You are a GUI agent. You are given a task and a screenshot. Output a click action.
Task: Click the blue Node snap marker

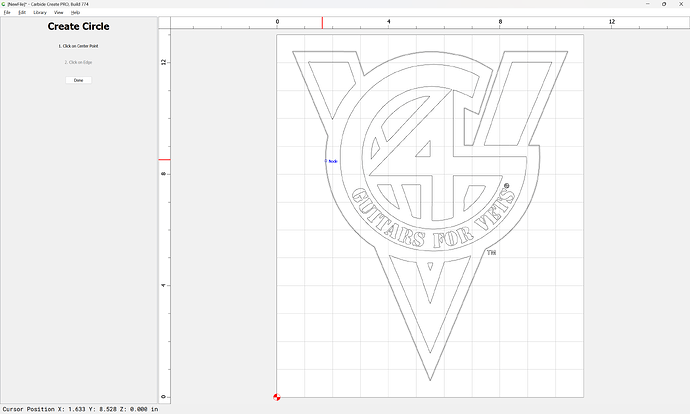(331, 161)
